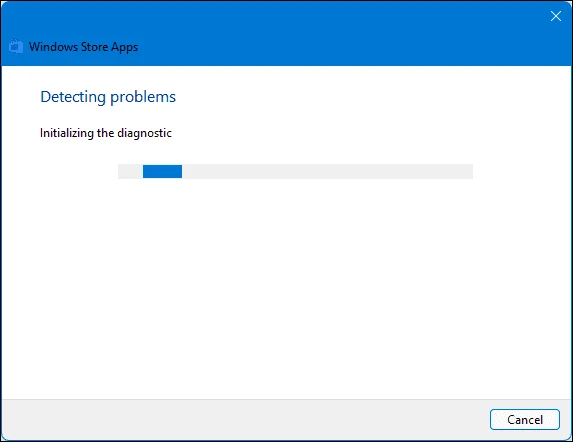Select the Detecting problems heading

[x=108, y=97]
